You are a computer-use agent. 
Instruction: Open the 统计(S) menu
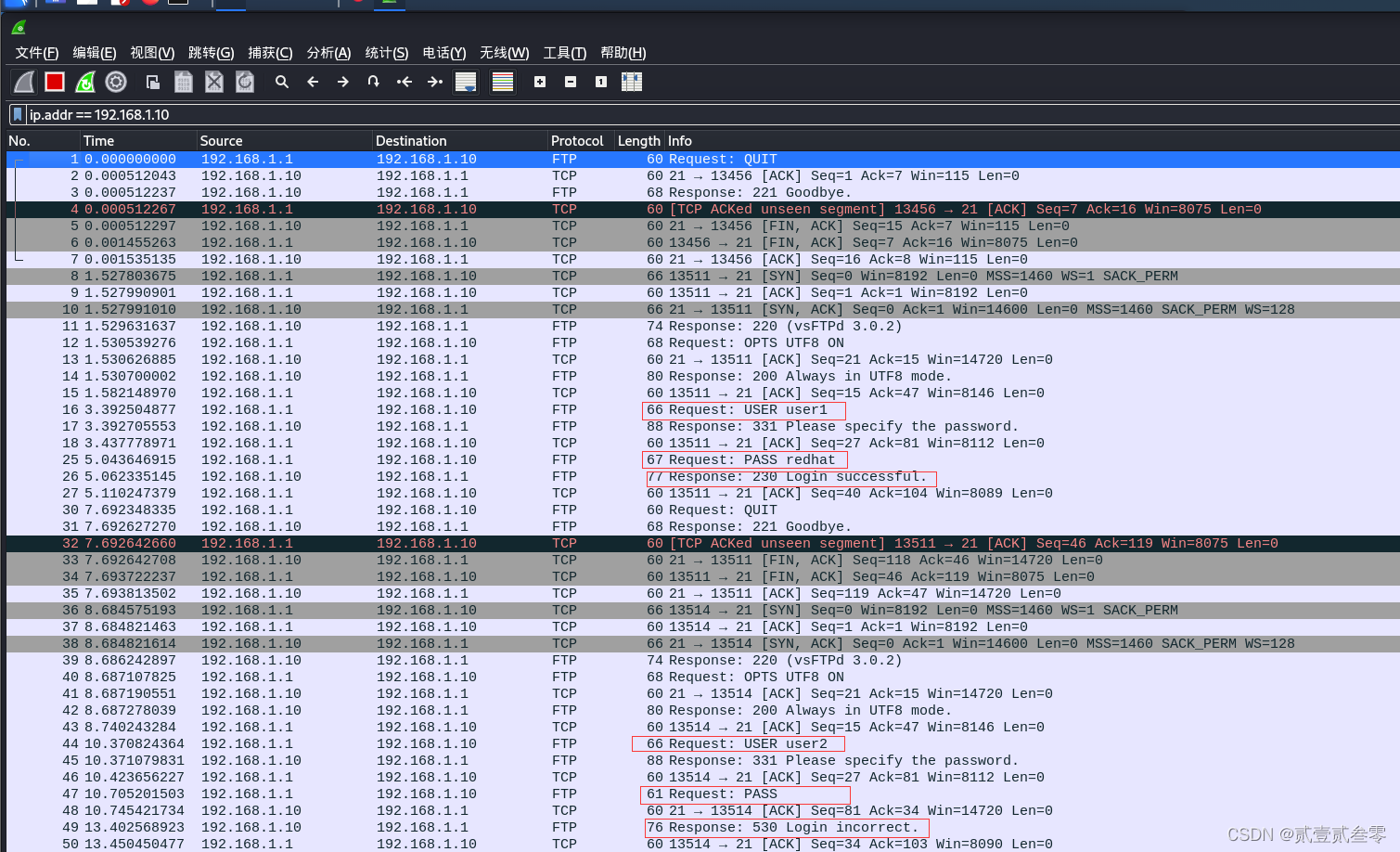click(387, 53)
